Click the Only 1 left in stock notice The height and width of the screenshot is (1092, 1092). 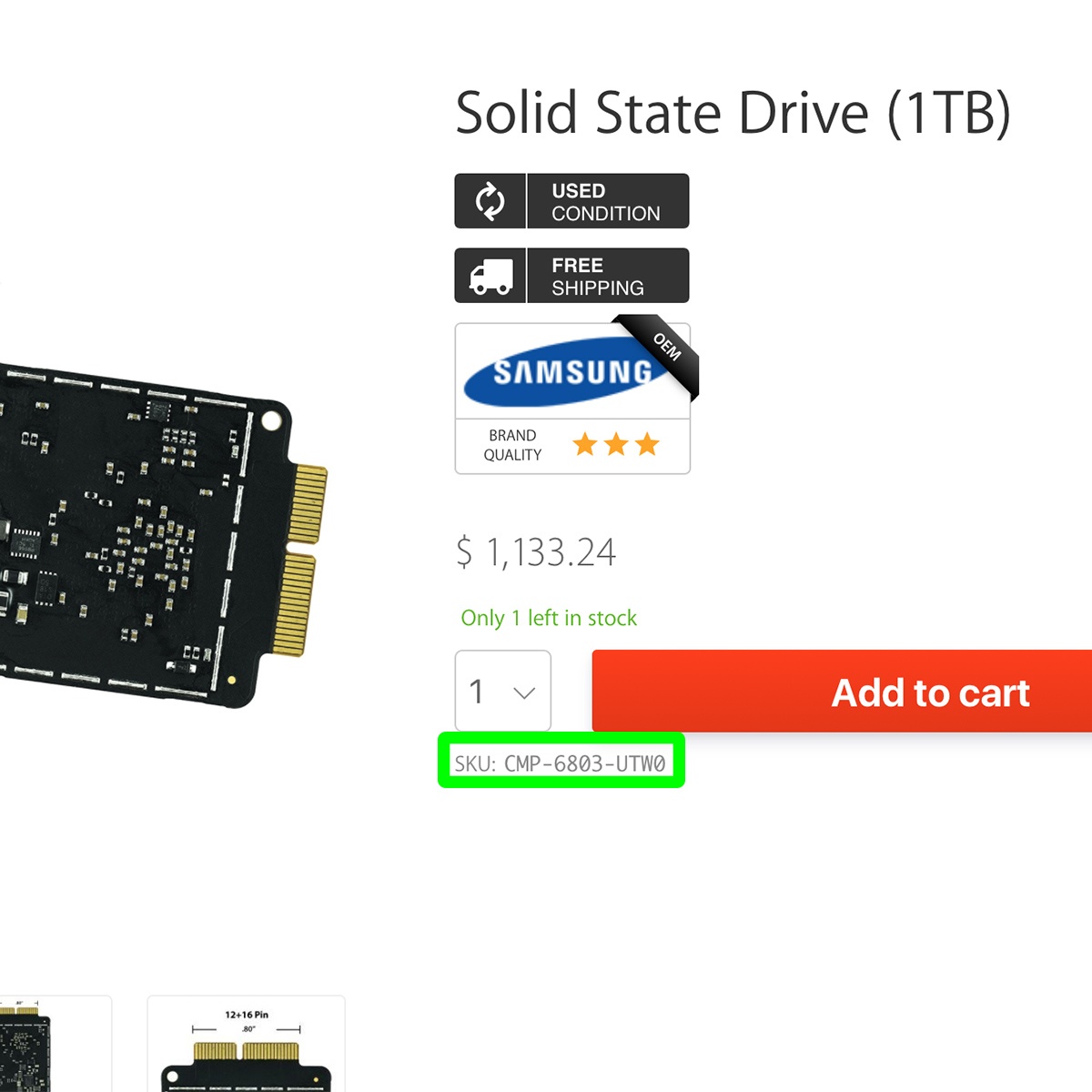pos(549,618)
